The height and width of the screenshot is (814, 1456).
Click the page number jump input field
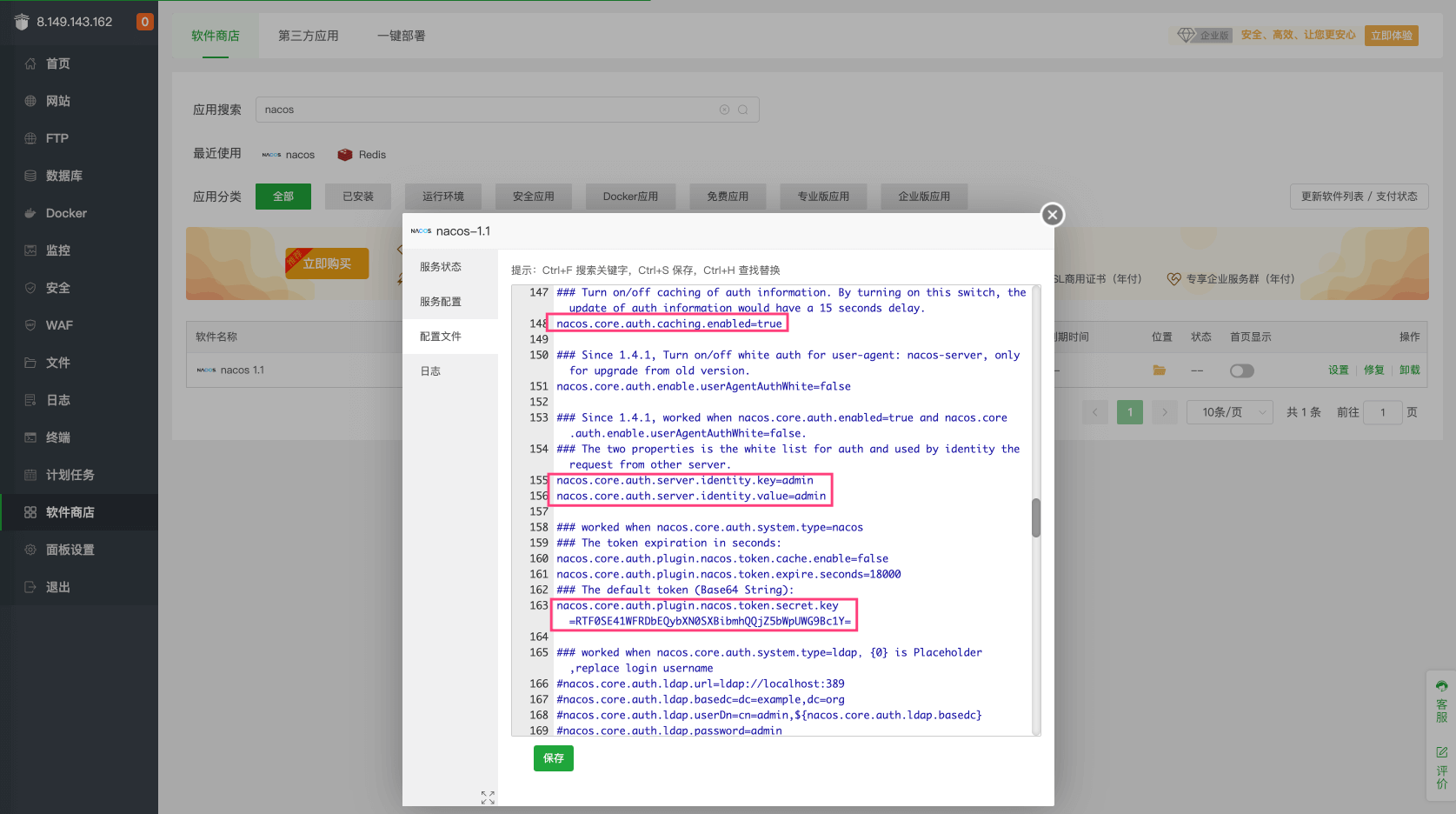pyautogui.click(x=1382, y=412)
